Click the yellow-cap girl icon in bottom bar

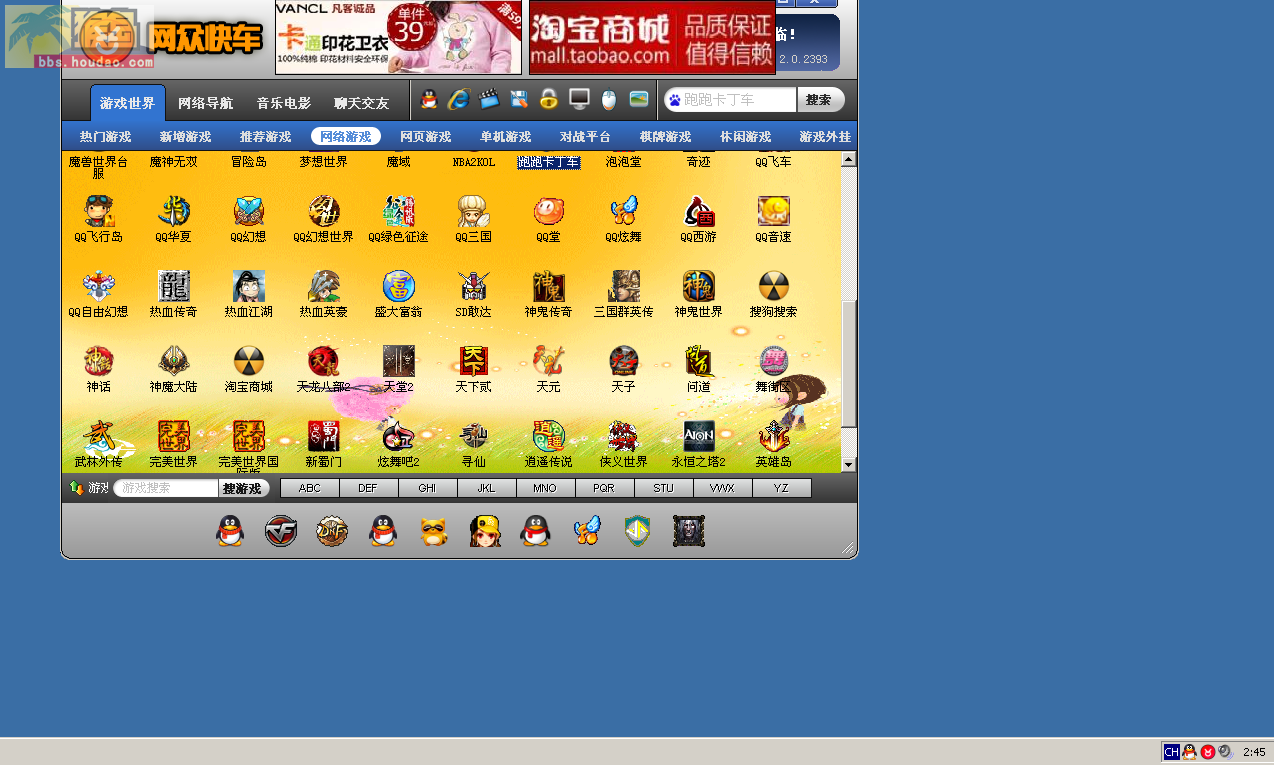[485, 531]
